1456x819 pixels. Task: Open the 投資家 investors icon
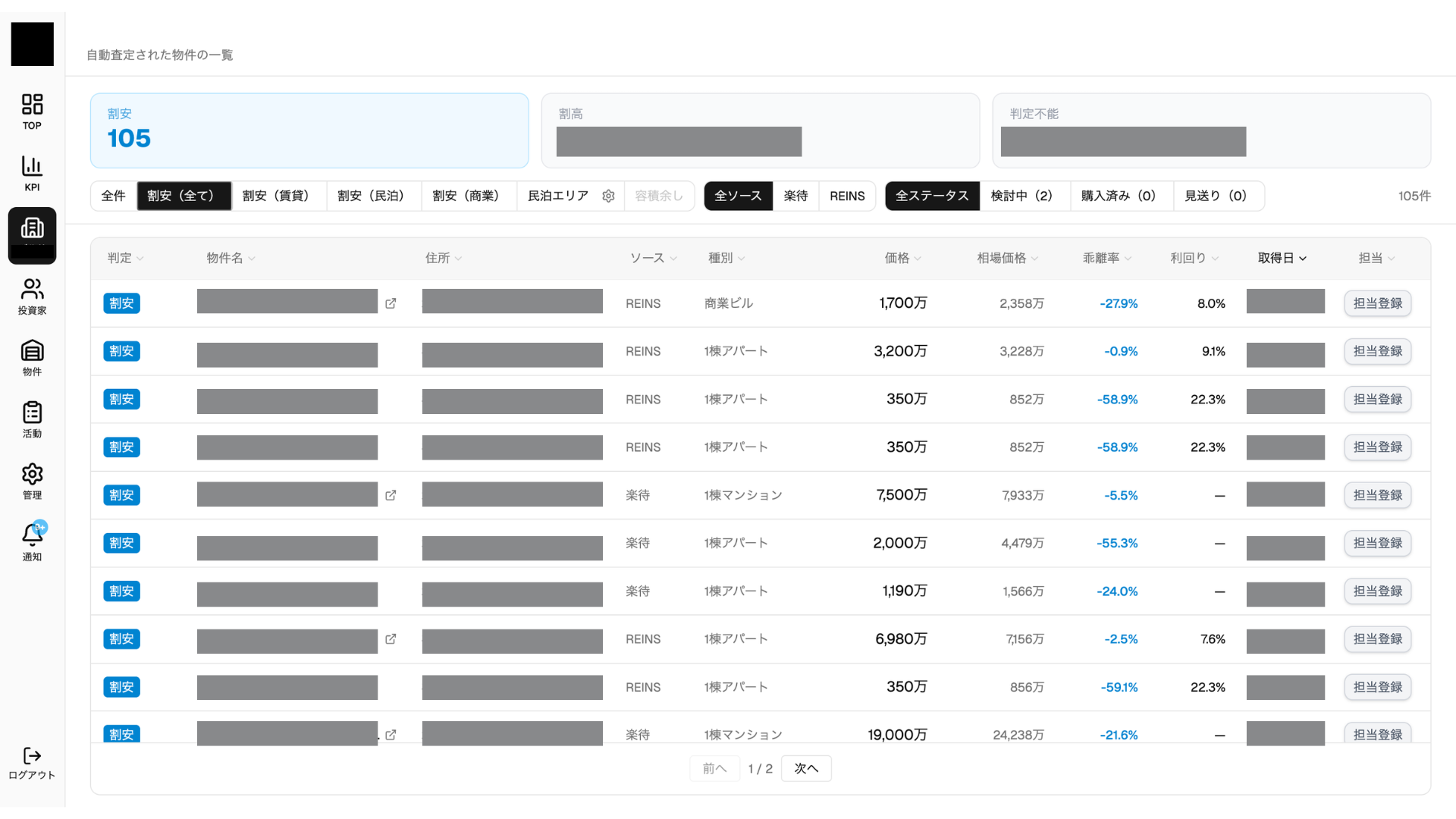(32, 297)
